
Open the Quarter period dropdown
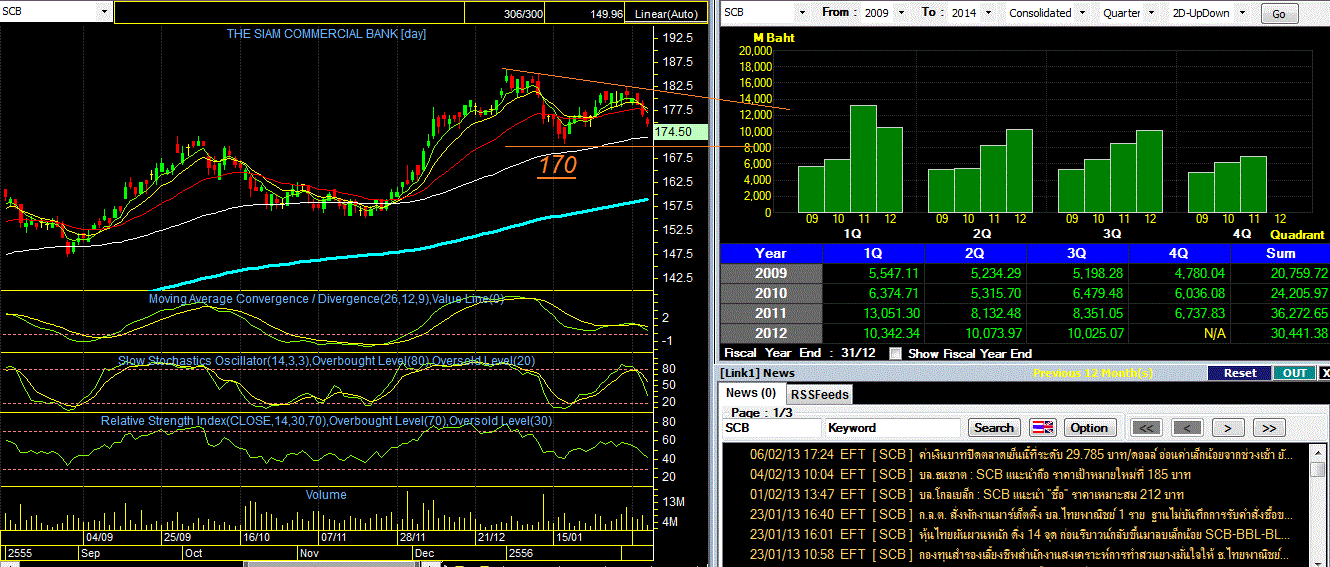click(x=1151, y=13)
